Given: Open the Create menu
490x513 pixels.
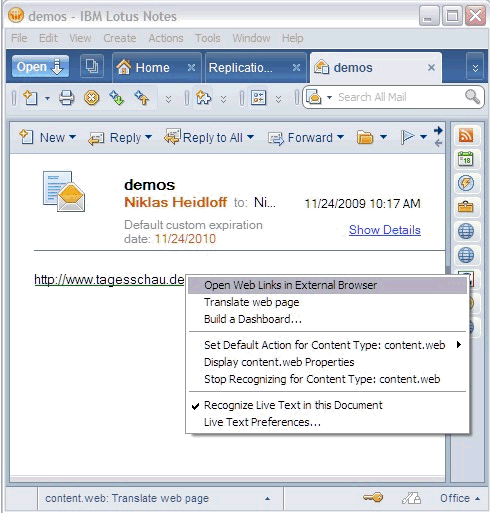Looking at the screenshot, I should [120, 38].
